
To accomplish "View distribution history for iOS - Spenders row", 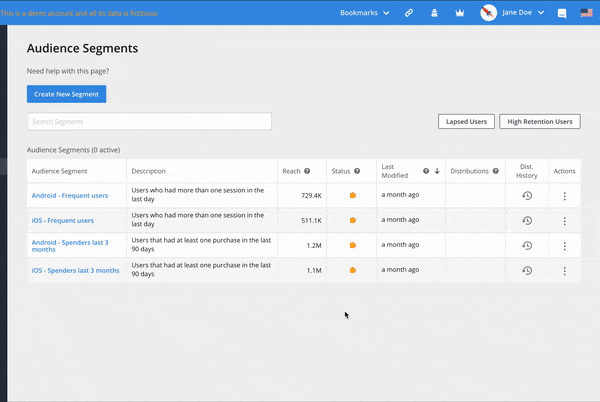I will pos(527,270).
